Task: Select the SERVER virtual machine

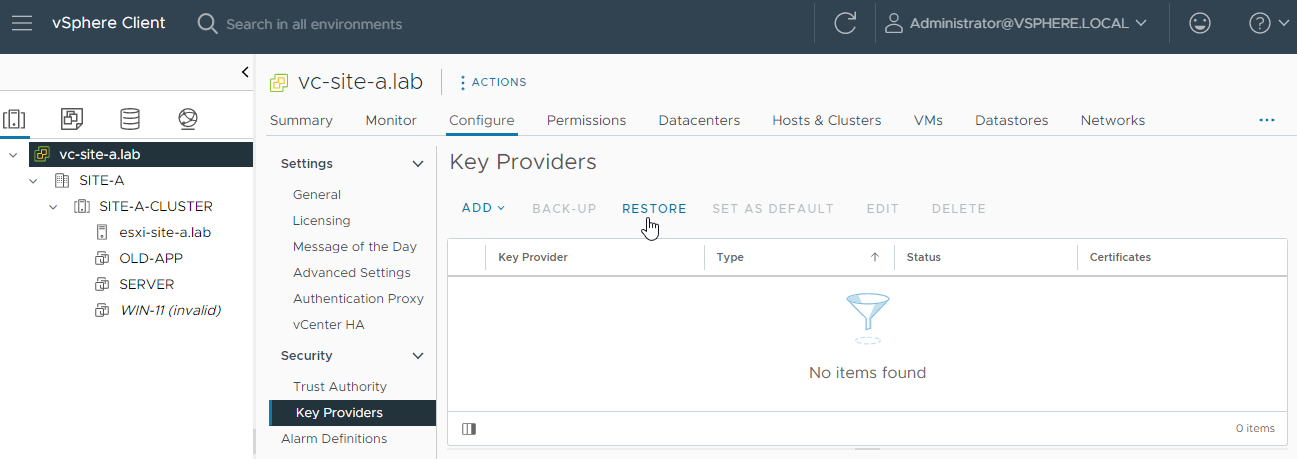Action: (147, 284)
